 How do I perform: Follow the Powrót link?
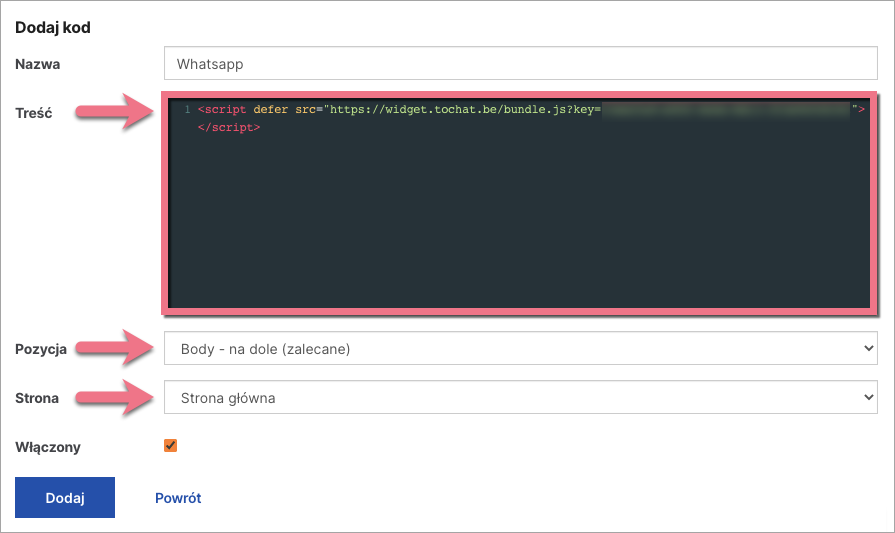point(178,498)
